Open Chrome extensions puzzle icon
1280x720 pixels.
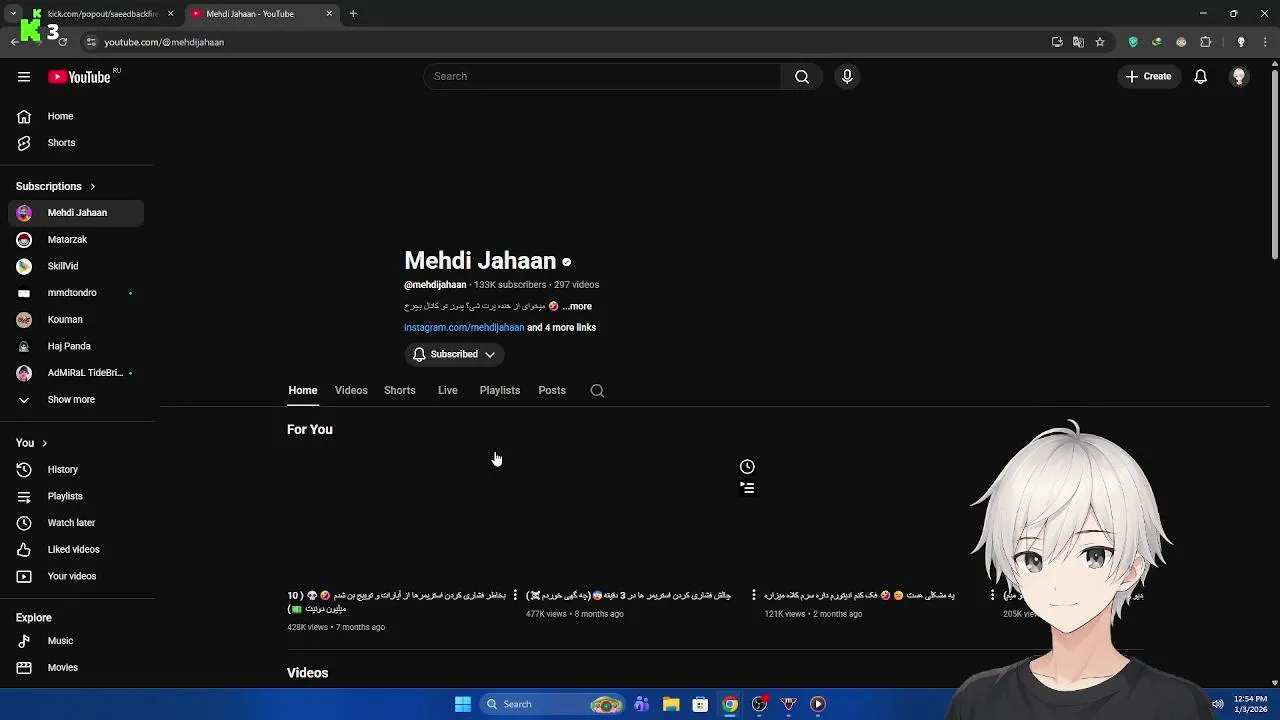click(x=1206, y=42)
